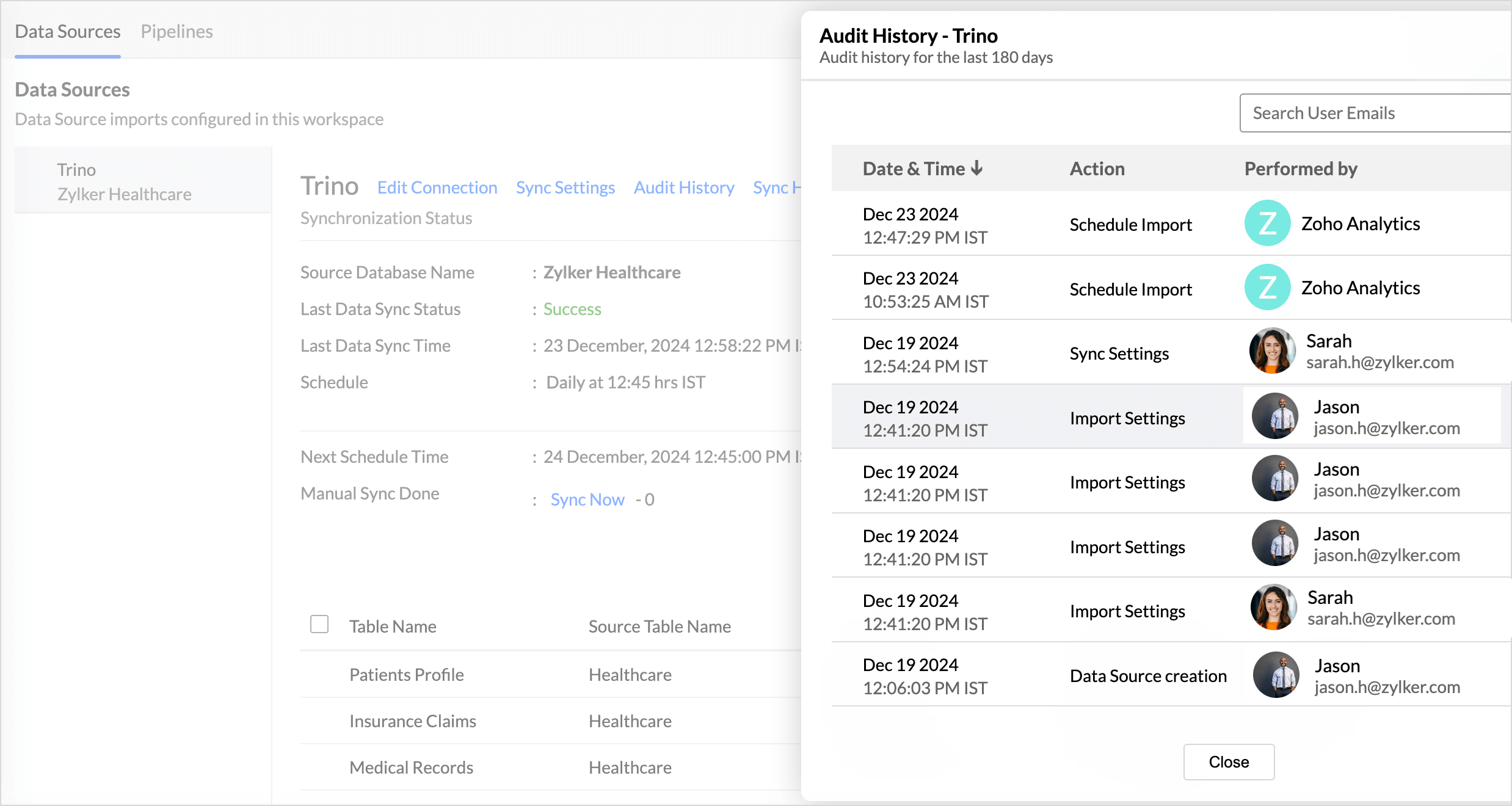Click Schedule Import in the 10:53:25 AM row
This screenshot has height=806, width=1512.
pyautogui.click(x=1131, y=289)
